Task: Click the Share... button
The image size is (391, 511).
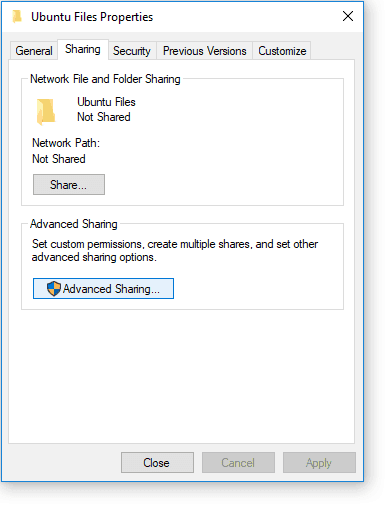Action: (x=69, y=185)
